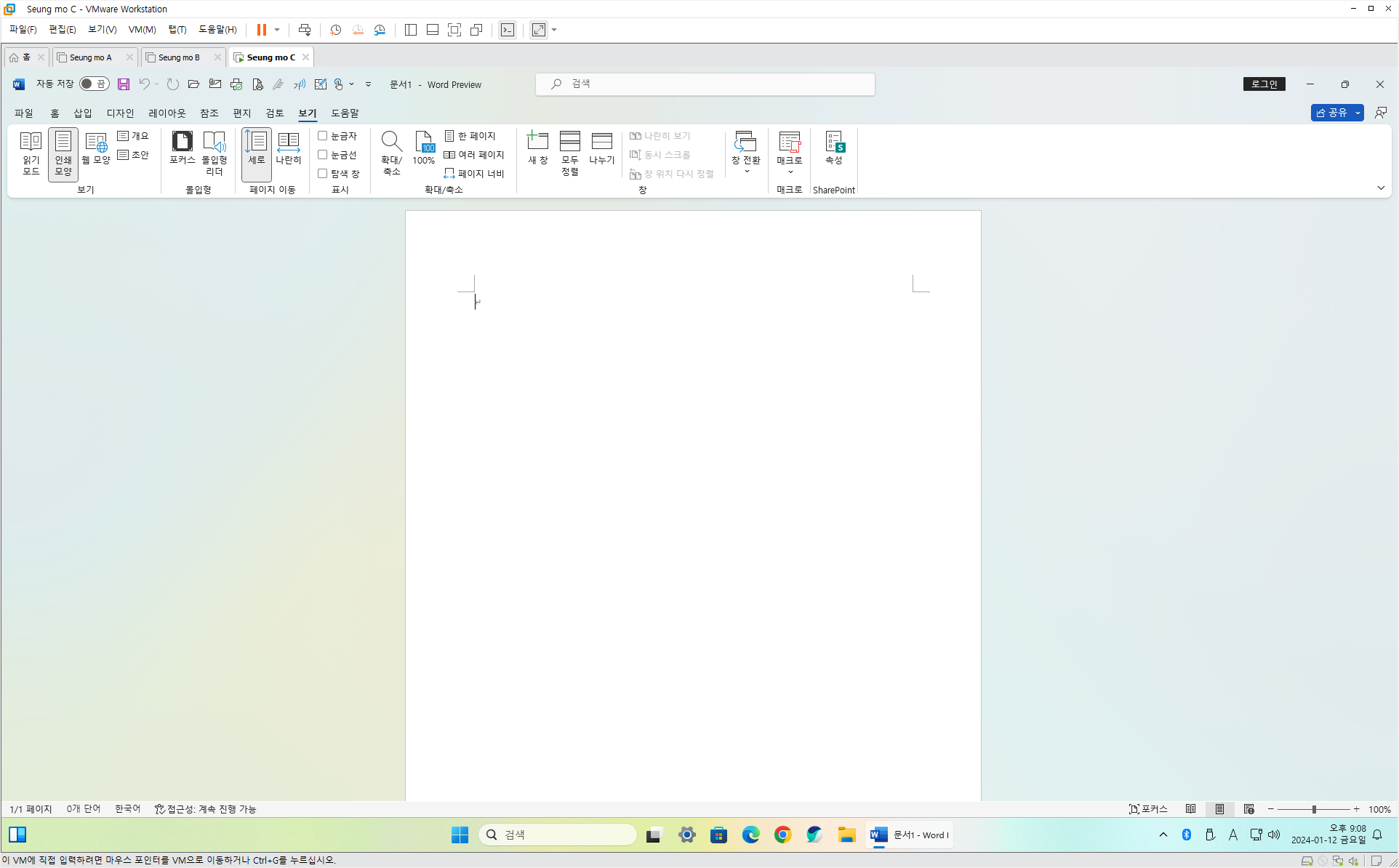
Task: Click the Share (공유) button
Action: (1331, 113)
